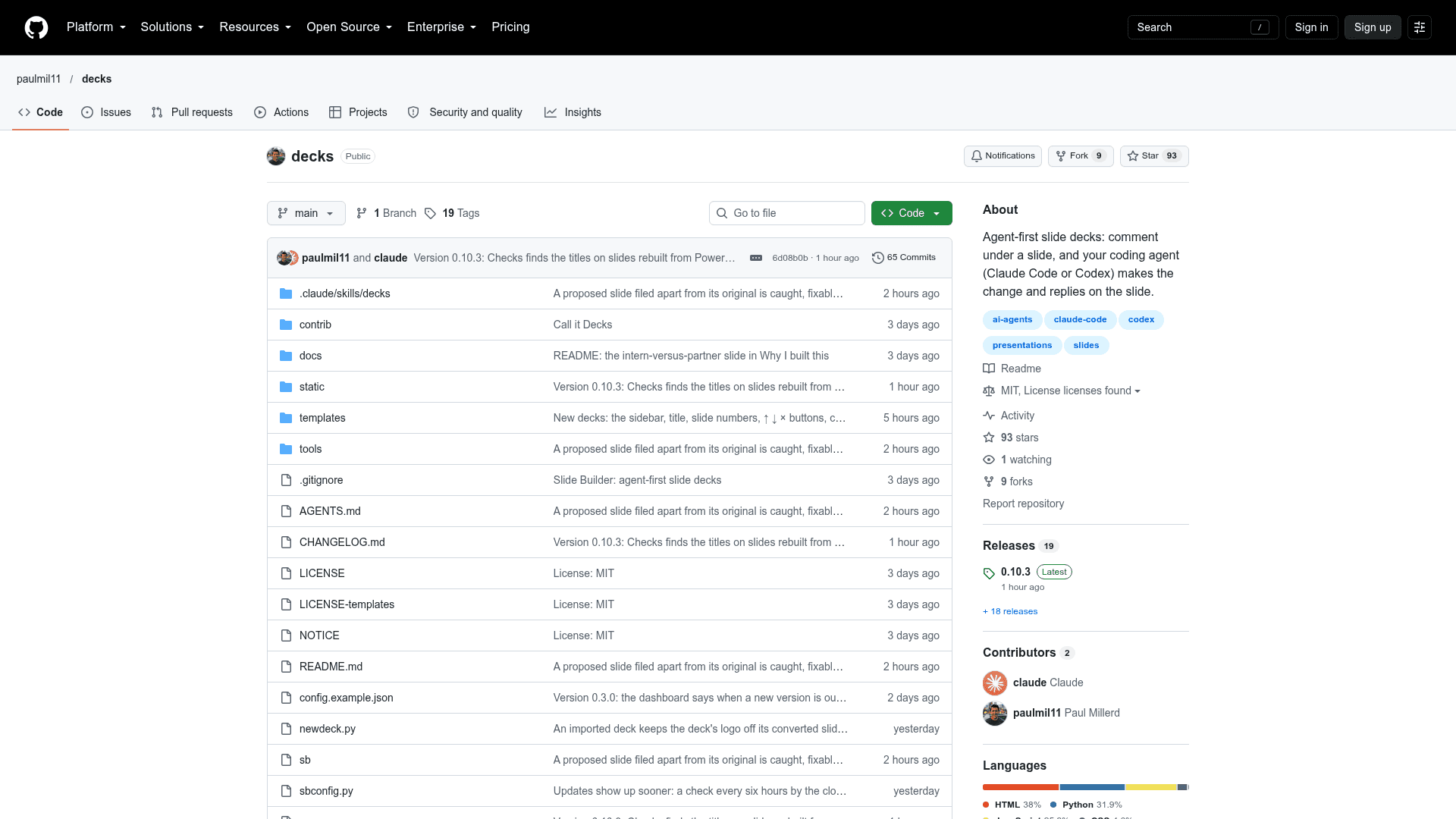Click the Notifications button

pyautogui.click(x=1003, y=156)
